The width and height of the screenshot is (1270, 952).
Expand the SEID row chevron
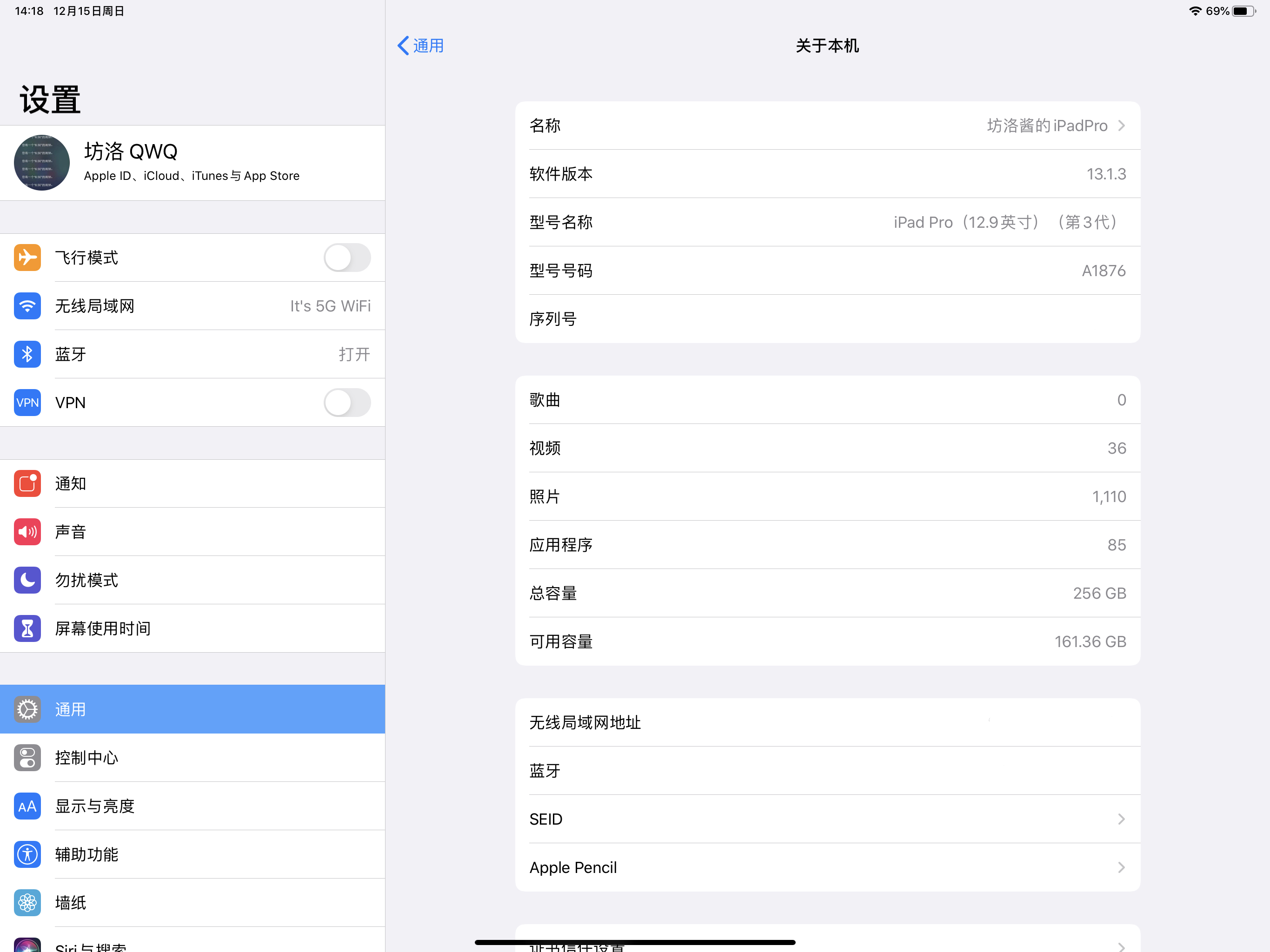click(1122, 819)
